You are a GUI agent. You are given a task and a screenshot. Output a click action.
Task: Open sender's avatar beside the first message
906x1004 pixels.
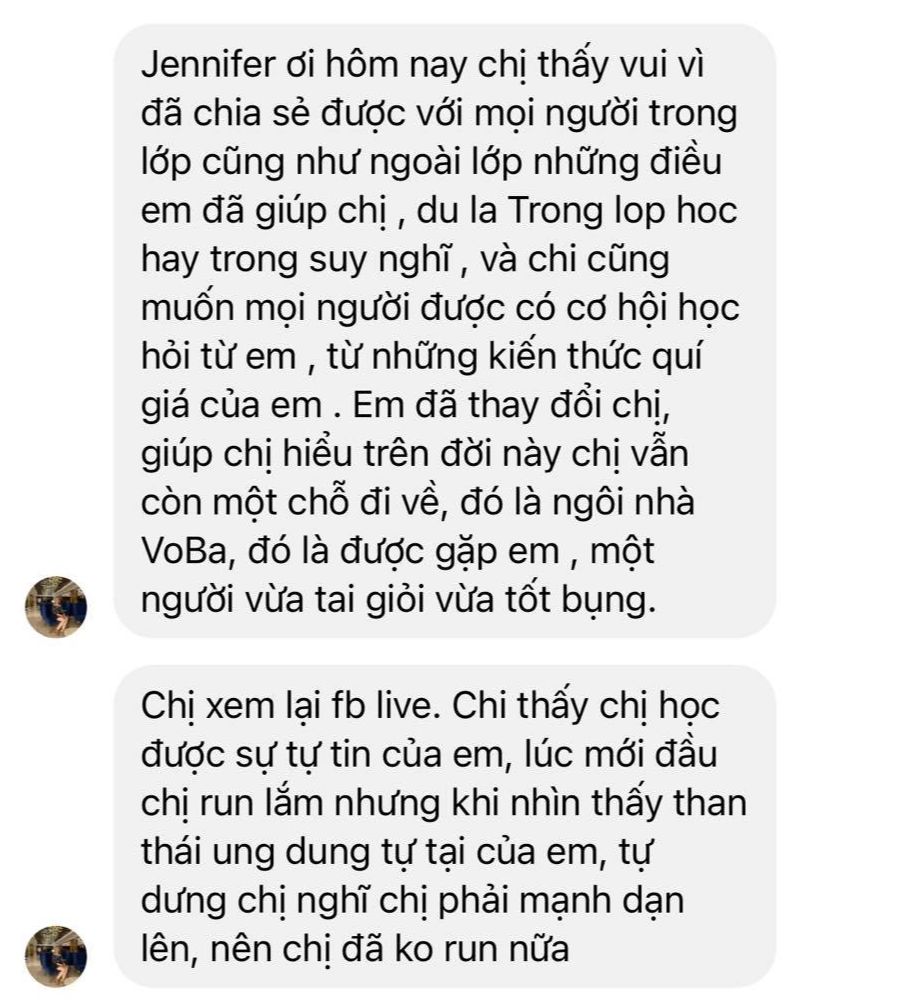56,606
